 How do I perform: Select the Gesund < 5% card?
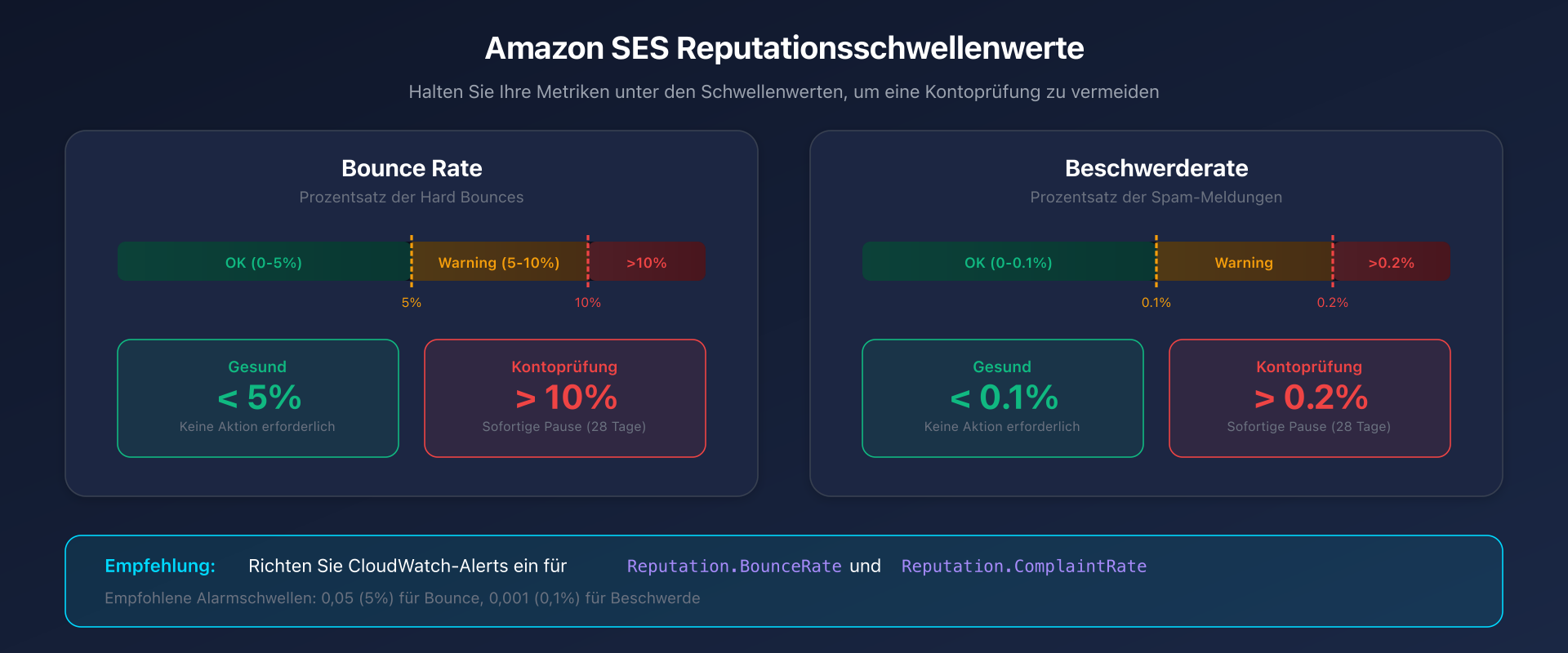(x=258, y=398)
